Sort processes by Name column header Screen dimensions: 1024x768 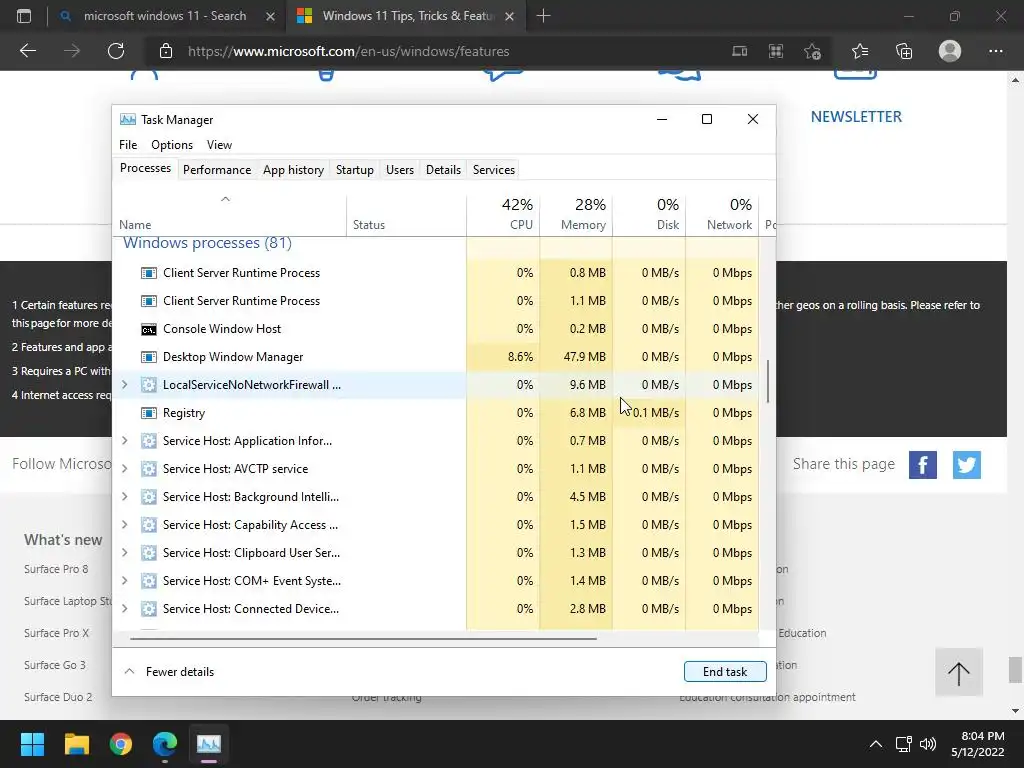click(229, 215)
